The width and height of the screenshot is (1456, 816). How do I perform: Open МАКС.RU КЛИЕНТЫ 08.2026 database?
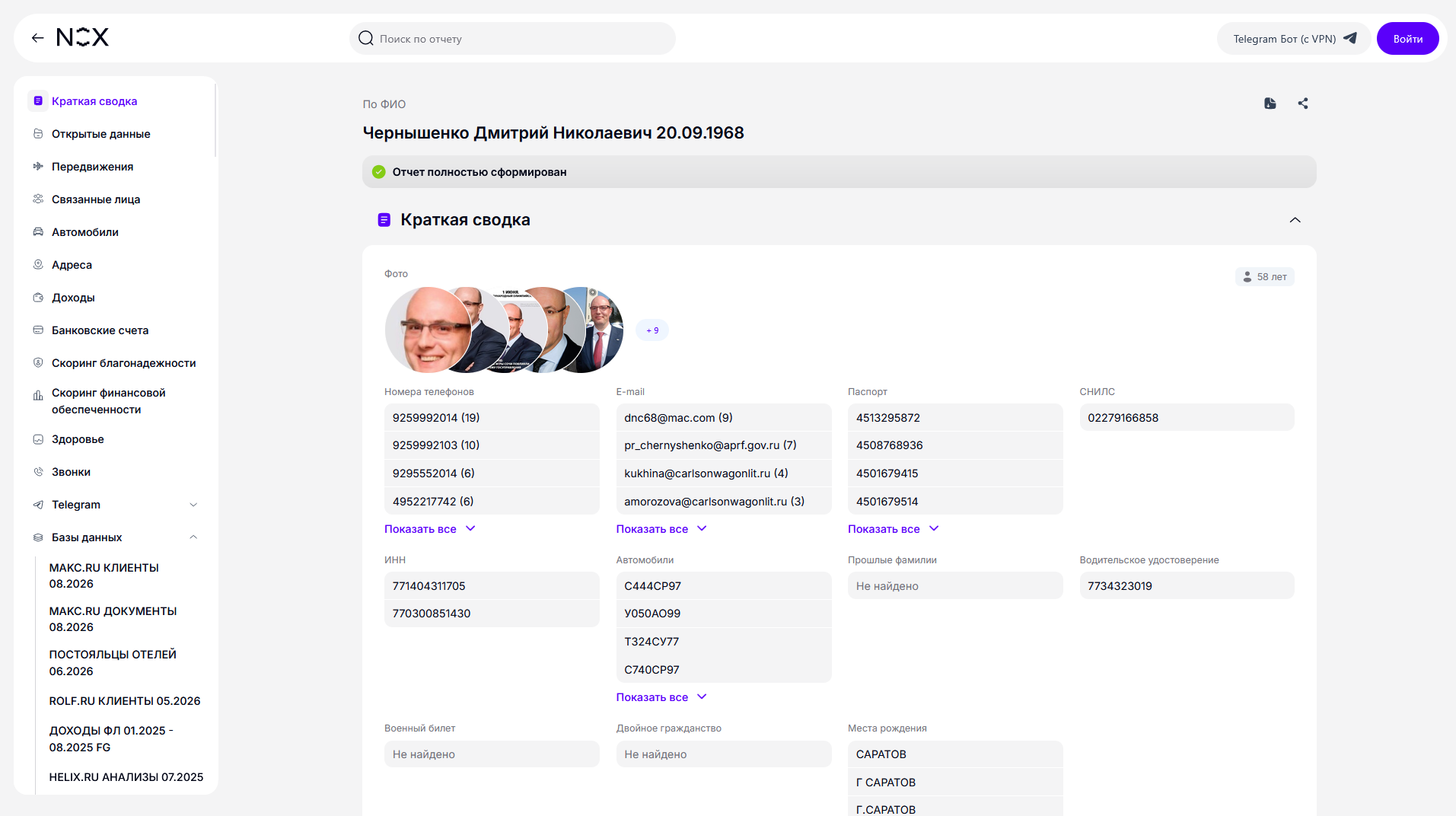pos(104,576)
